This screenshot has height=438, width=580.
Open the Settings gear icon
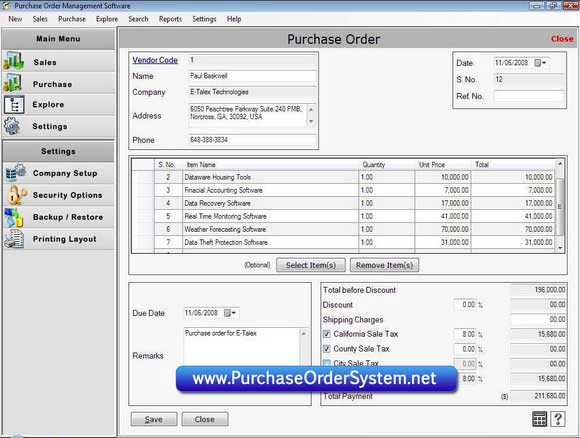tap(12, 126)
